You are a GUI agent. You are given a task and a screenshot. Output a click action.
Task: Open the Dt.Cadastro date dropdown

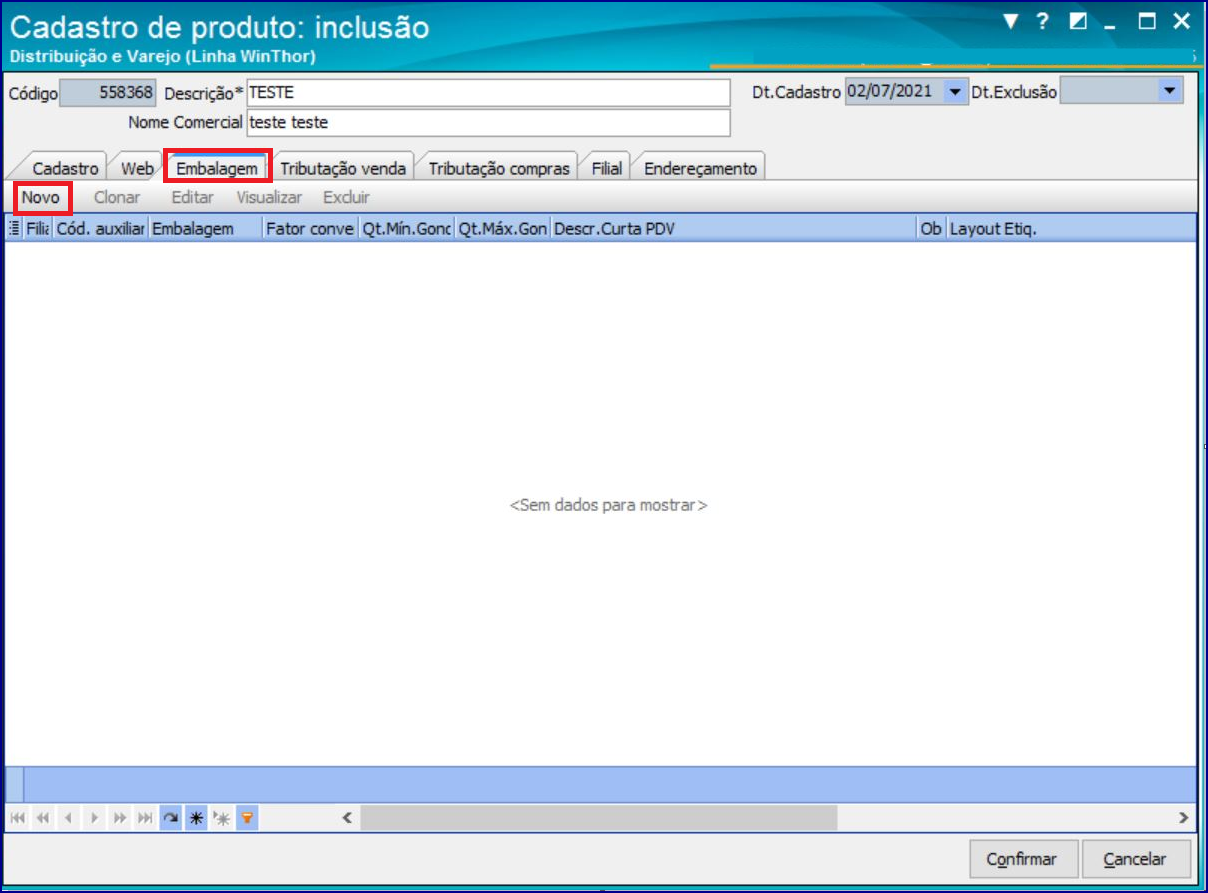pyautogui.click(x=956, y=92)
